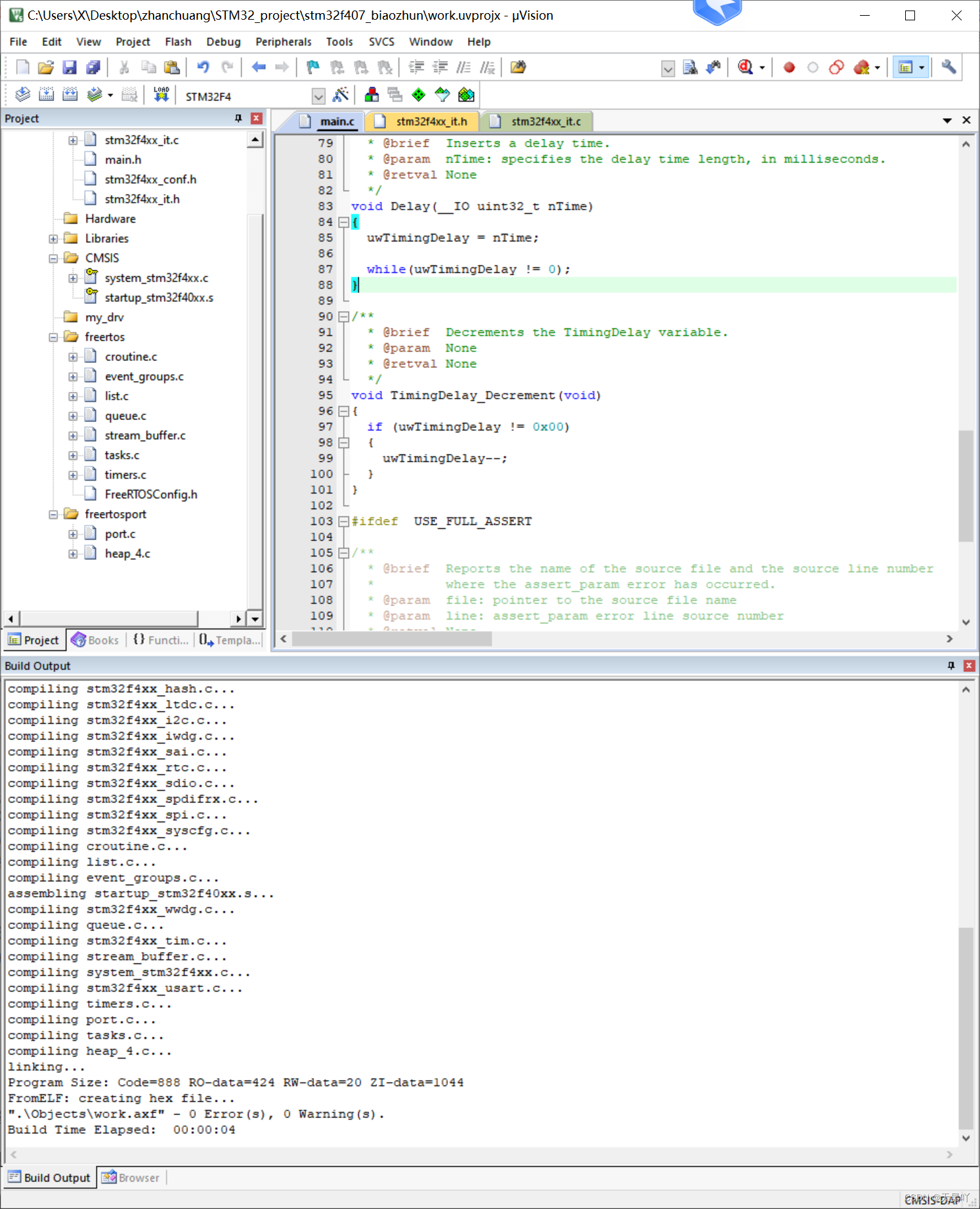This screenshot has height=1209, width=980.
Task: Switch to the Functions panel tab
Action: [161, 640]
